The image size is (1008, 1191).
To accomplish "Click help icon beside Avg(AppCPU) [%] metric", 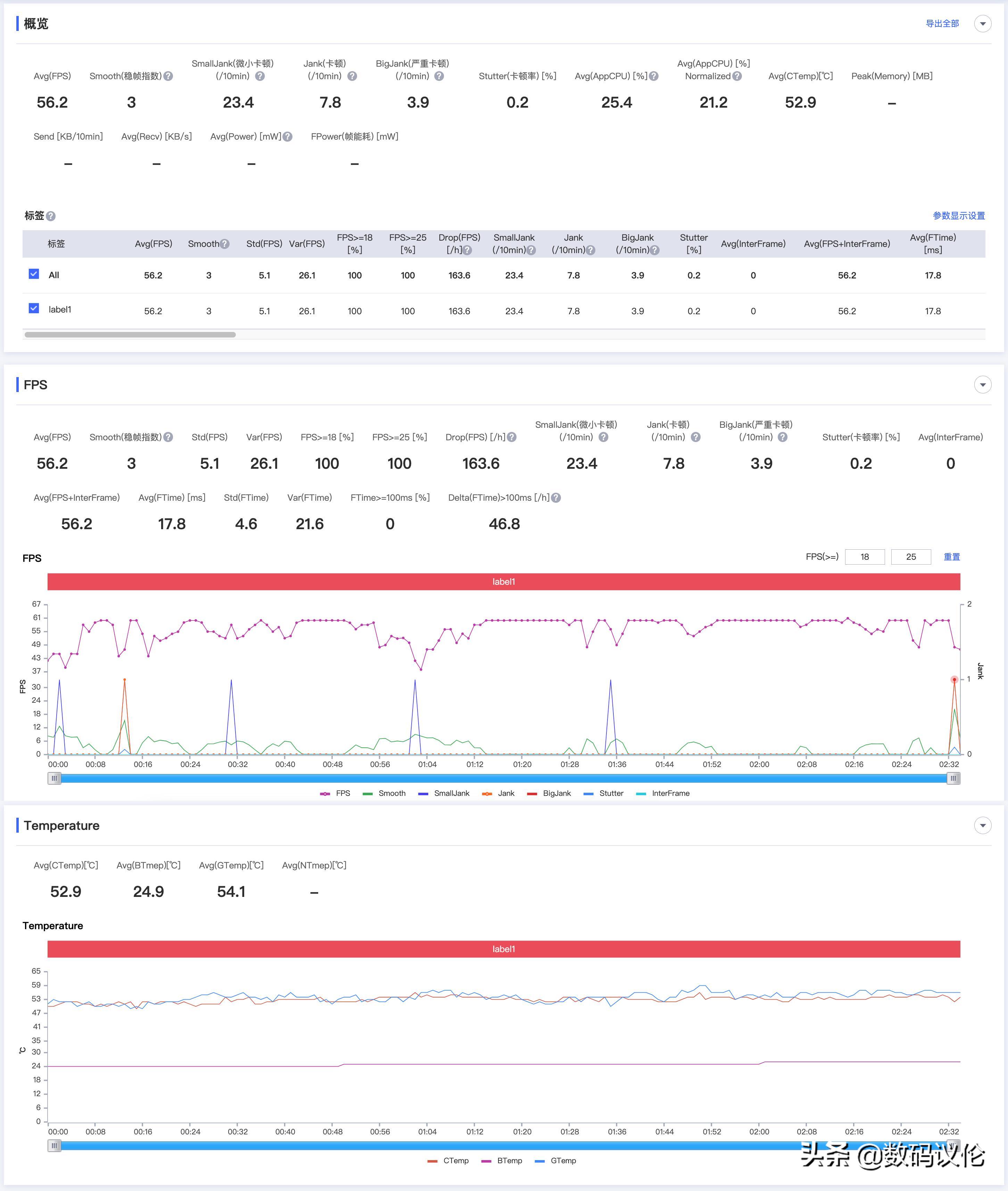I will click(654, 76).
